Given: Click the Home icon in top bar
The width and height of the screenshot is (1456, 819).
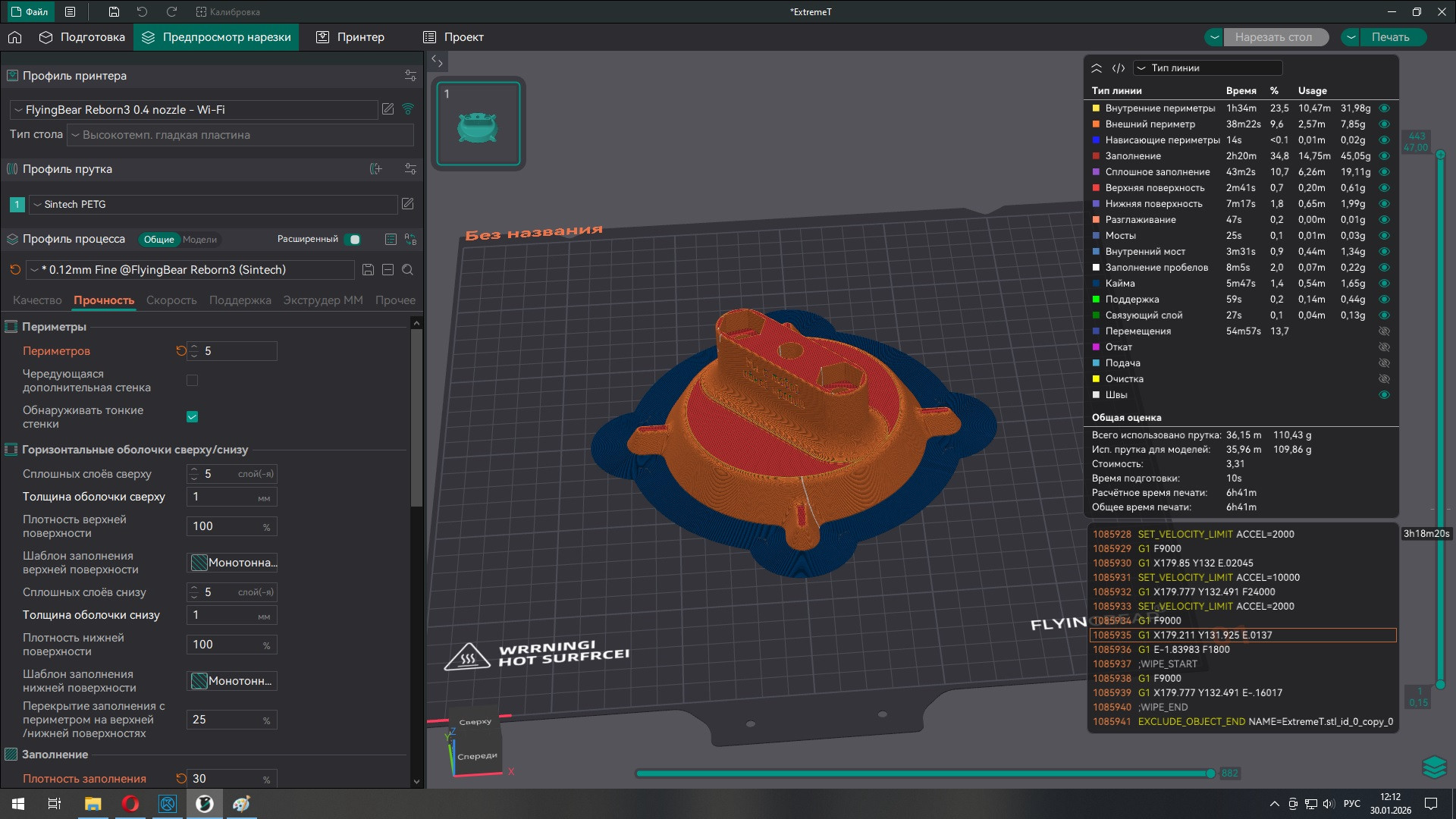Looking at the screenshot, I should tap(14, 37).
